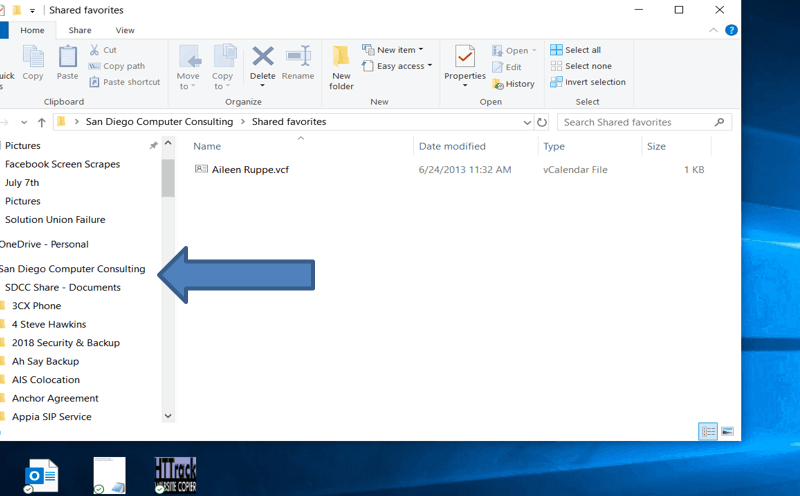This screenshot has width=800, height=496.
Task: Switch to Details view layout icon
Action: tap(708, 432)
